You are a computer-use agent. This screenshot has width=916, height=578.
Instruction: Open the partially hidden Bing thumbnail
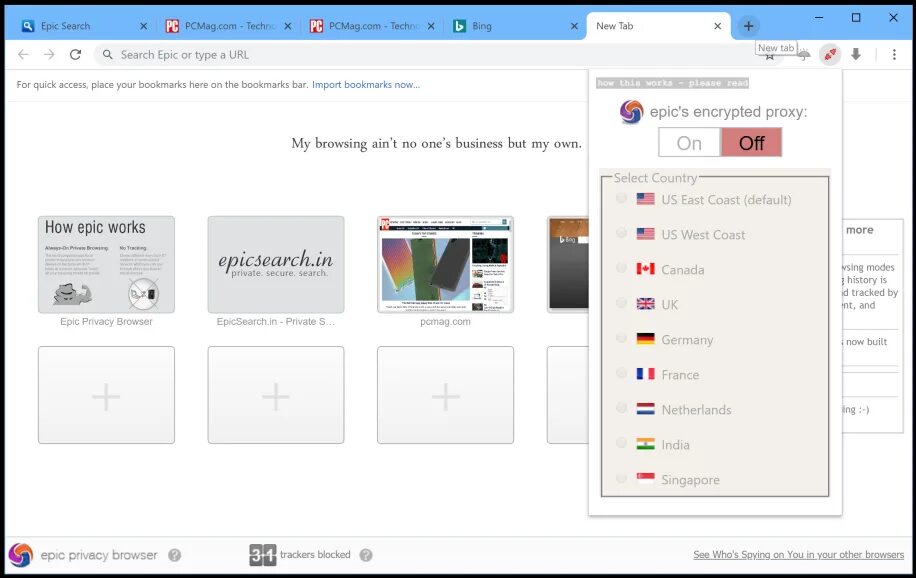pos(568,265)
